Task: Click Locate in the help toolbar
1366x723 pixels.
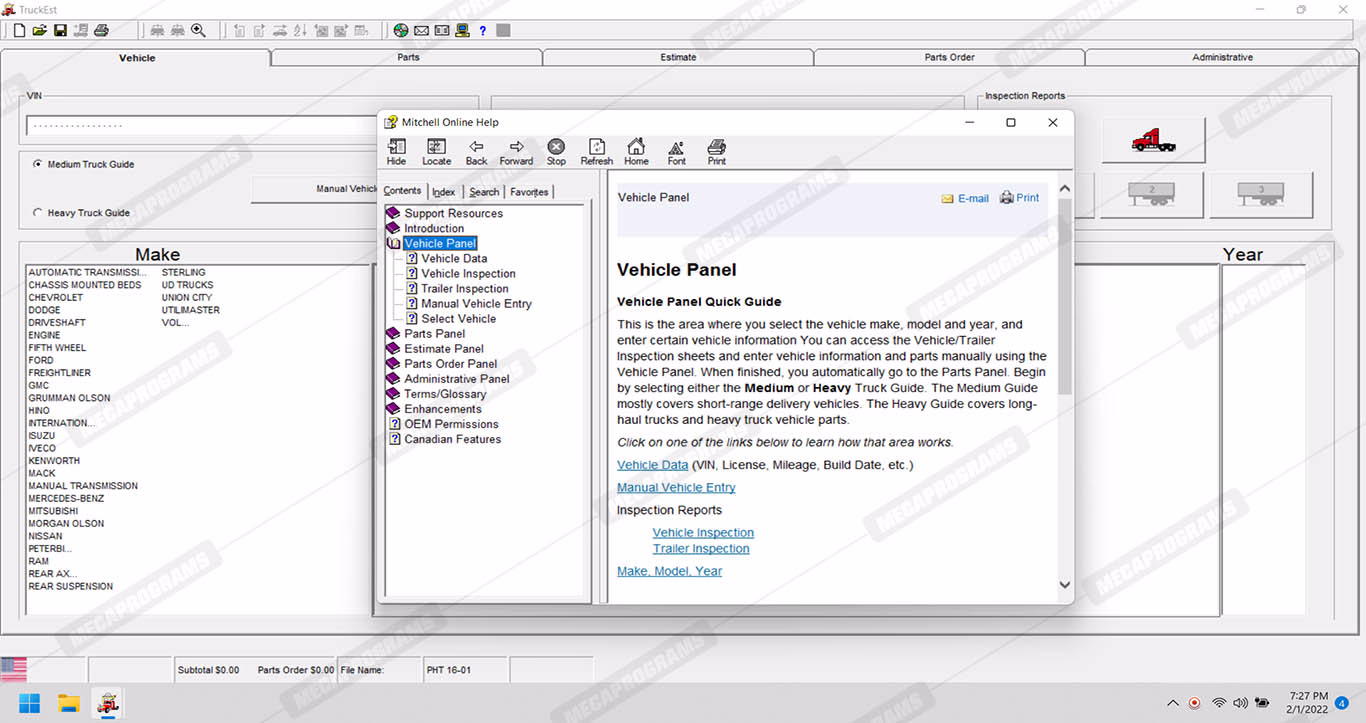Action: [436, 152]
